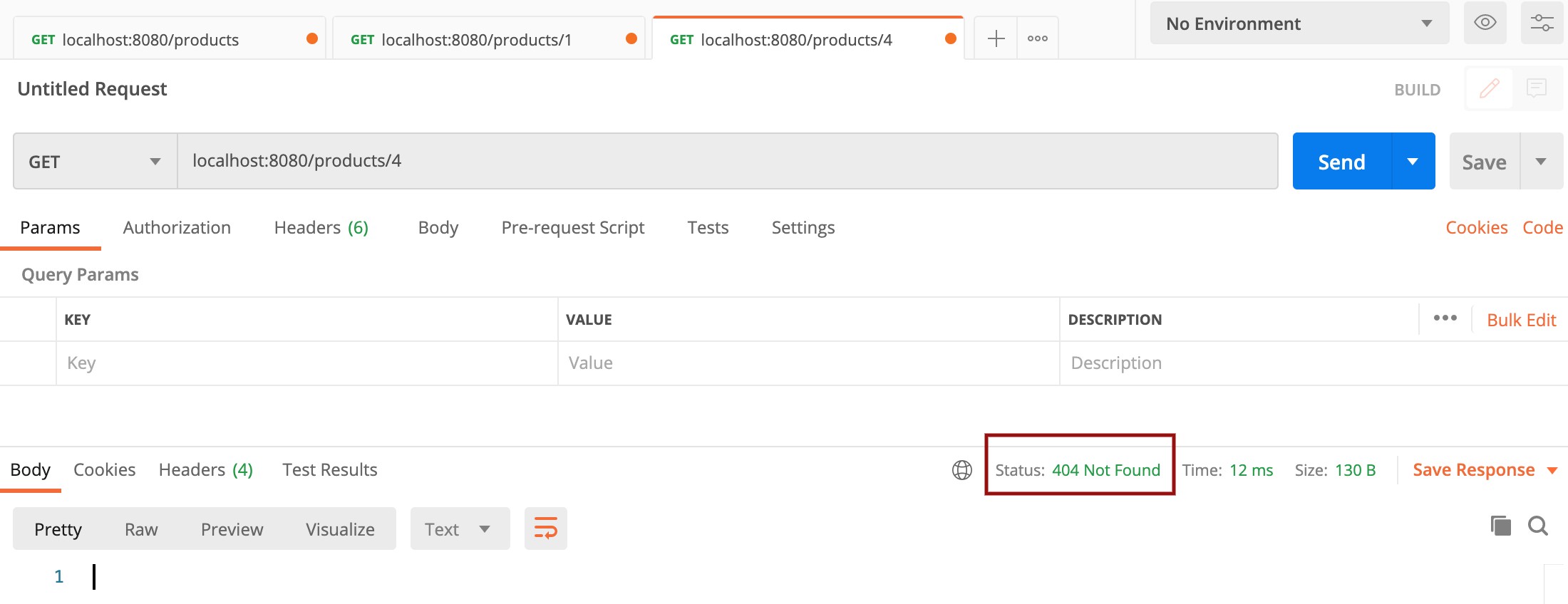Click the pencil edit icon beside BUILD
The height and width of the screenshot is (604, 1568).
1489,88
